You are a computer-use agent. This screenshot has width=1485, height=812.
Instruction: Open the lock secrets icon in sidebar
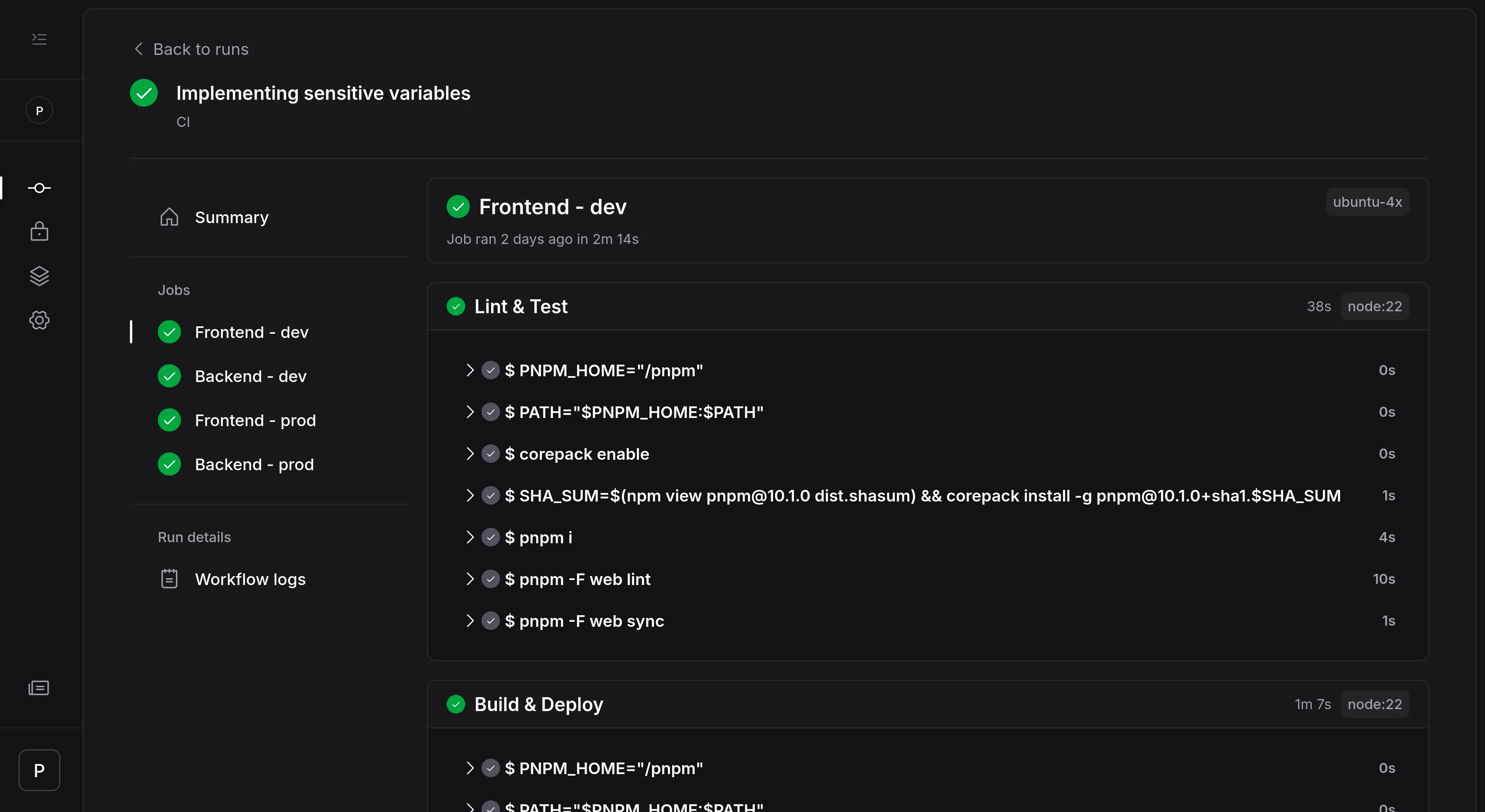(x=39, y=232)
